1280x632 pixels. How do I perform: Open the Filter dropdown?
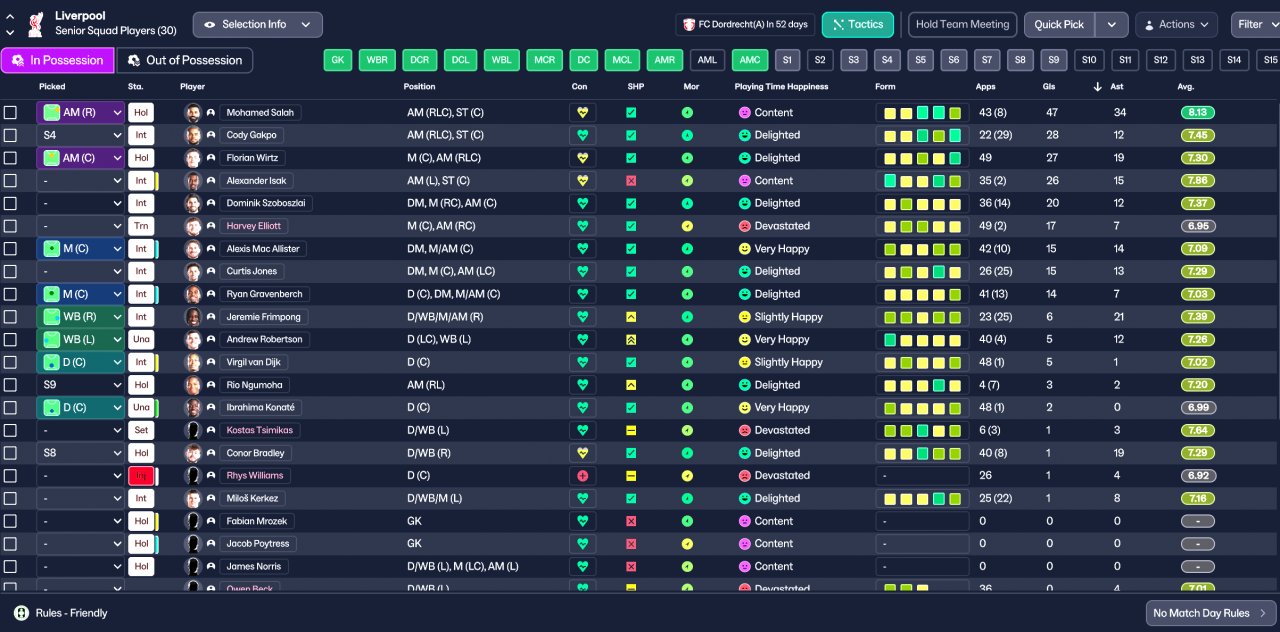tap(1255, 24)
